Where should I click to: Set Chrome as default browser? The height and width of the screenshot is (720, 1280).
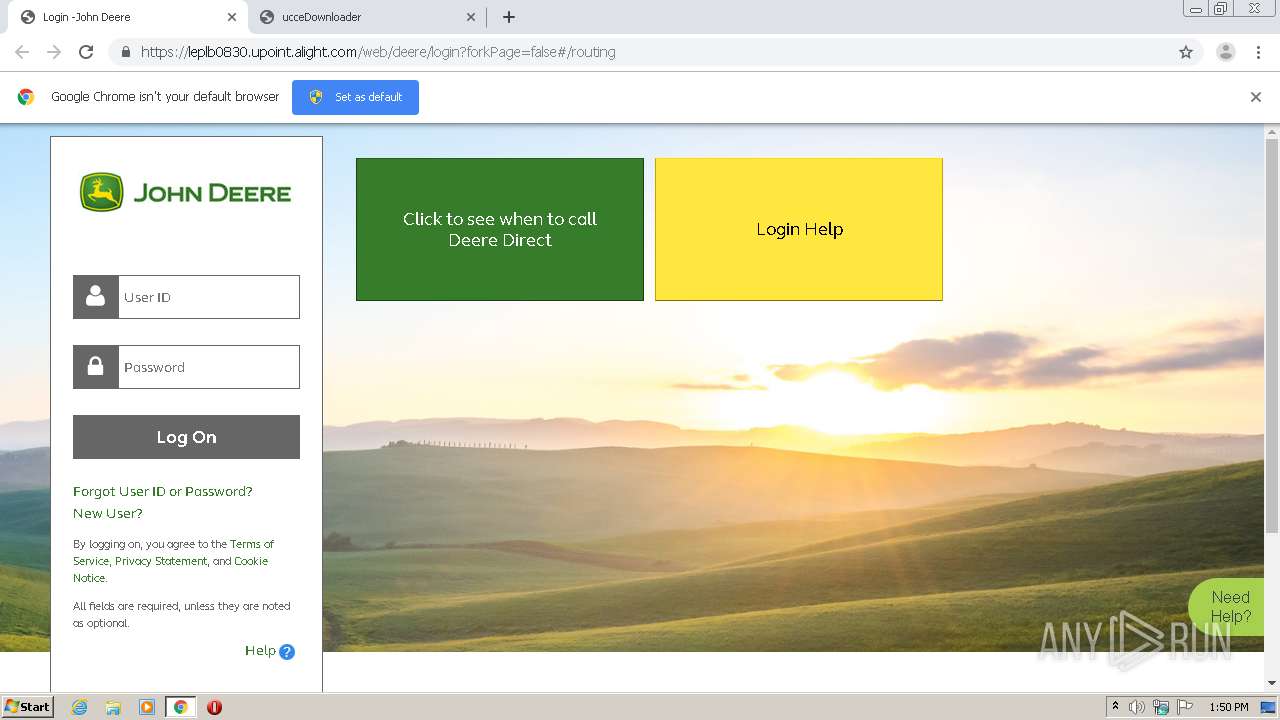pos(355,97)
